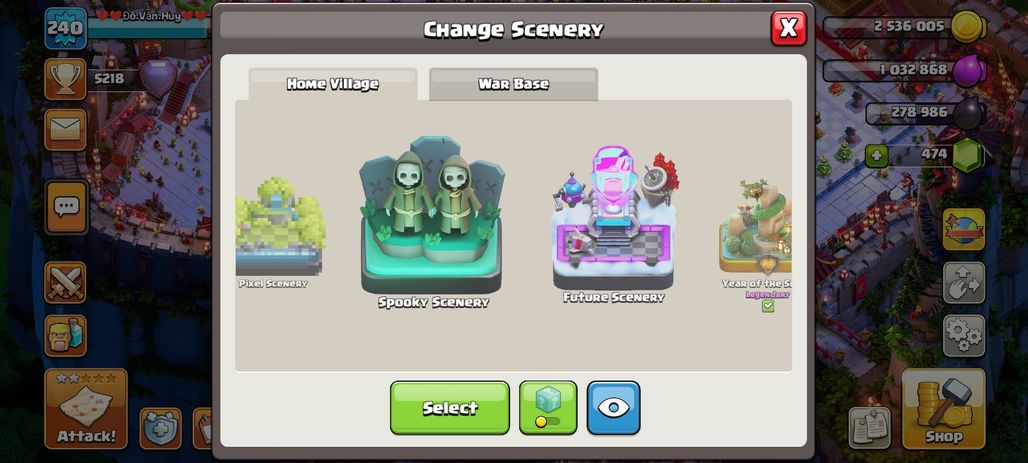Open the layout editor hand-arrows icon

click(x=964, y=283)
